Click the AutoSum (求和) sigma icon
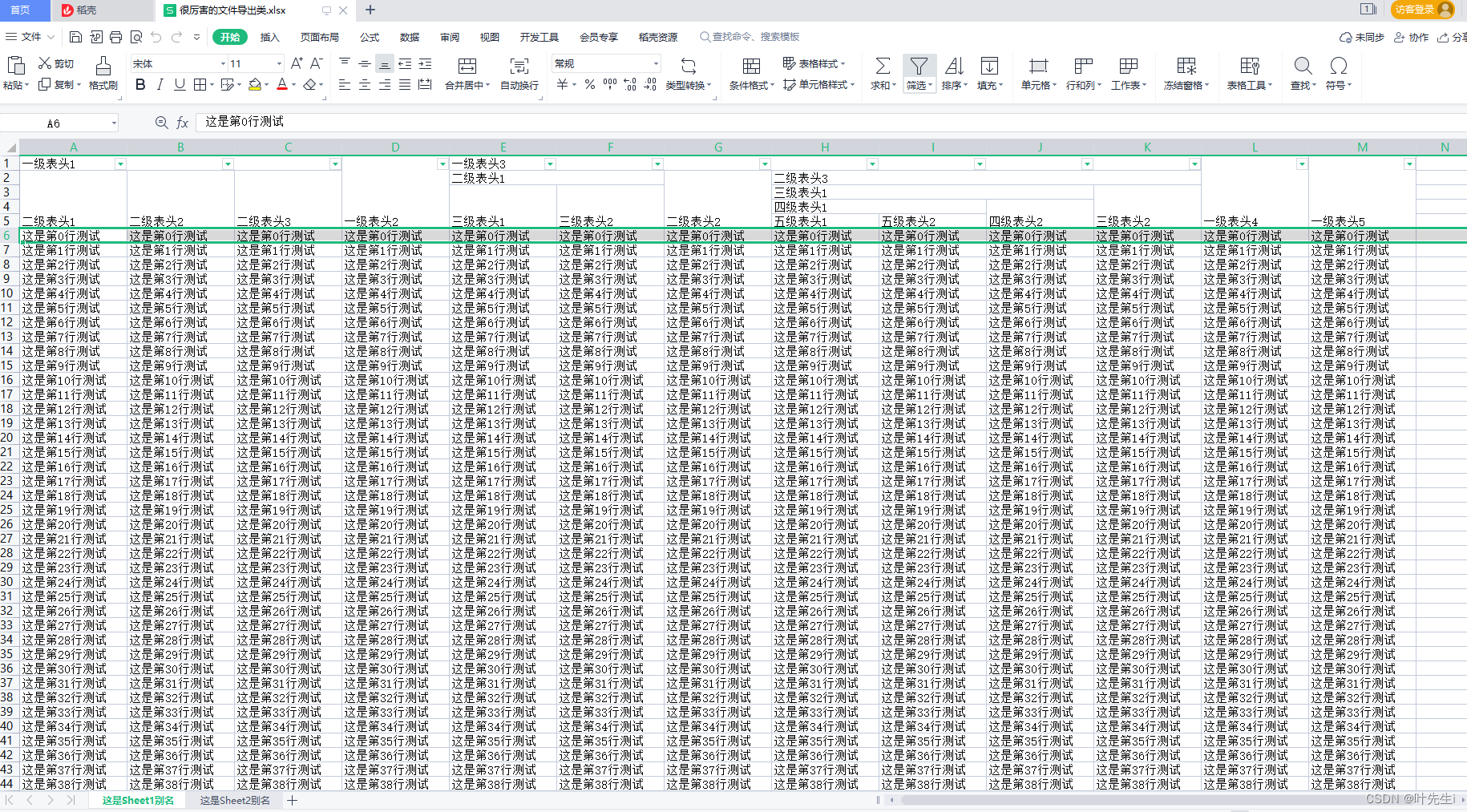Image resolution: width=1467 pixels, height=812 pixels. pyautogui.click(x=883, y=66)
